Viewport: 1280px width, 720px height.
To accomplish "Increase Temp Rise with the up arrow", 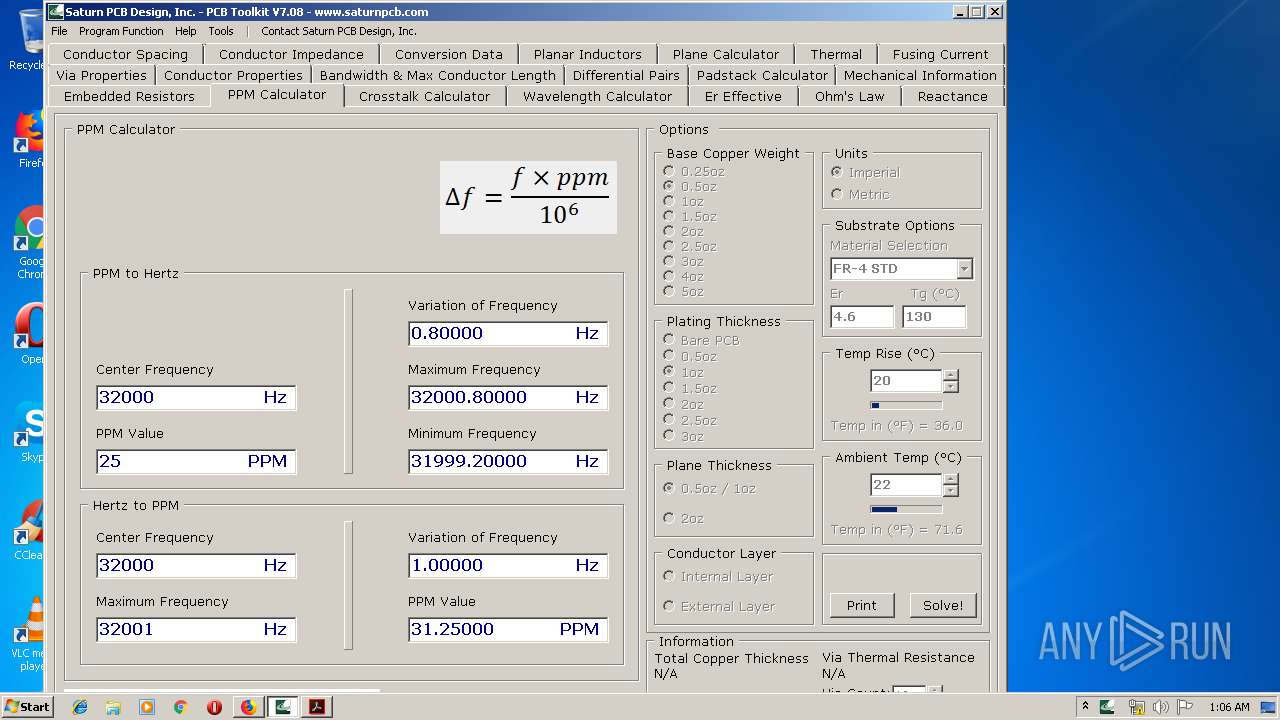I will 951,376.
